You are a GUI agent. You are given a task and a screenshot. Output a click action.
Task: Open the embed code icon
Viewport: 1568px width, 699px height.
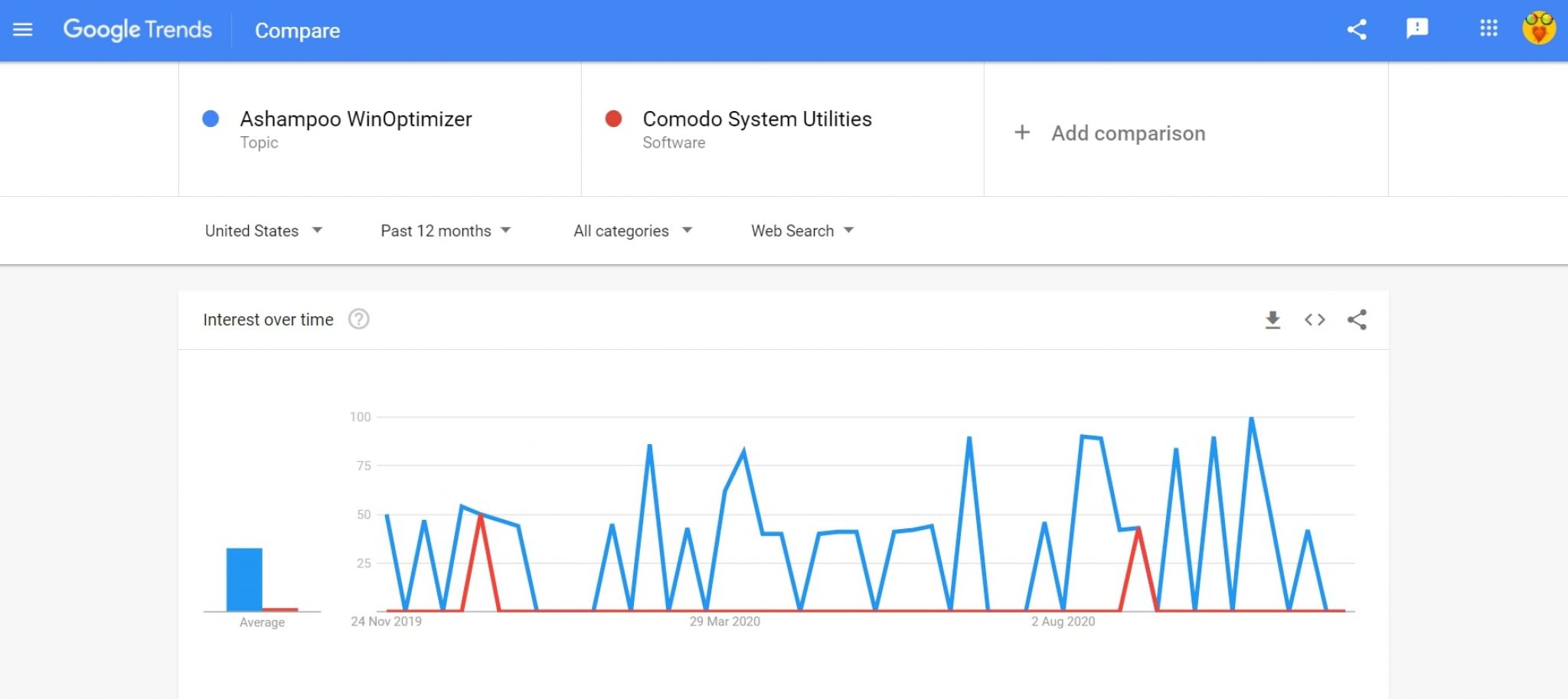tap(1315, 319)
